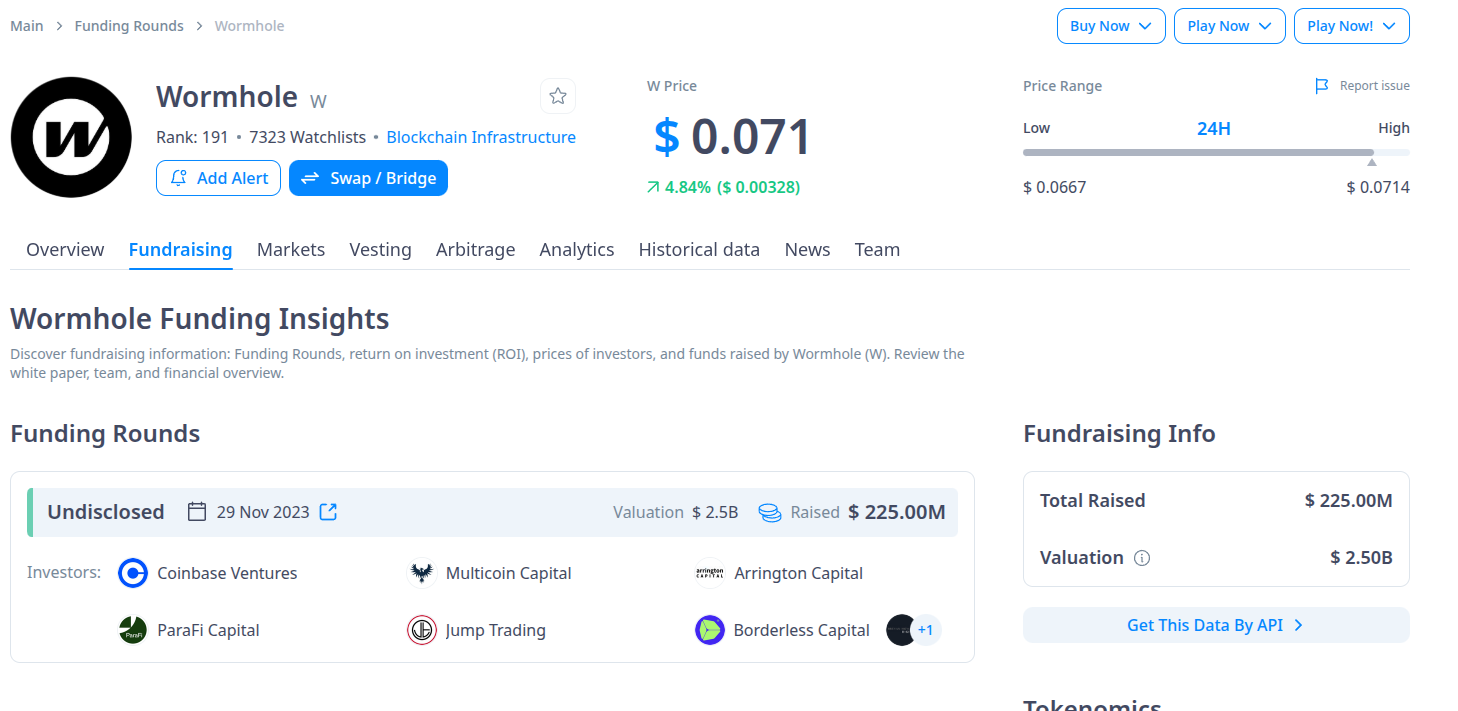The width and height of the screenshot is (1458, 711).
Task: Open Multicoin Capital investor name
Action: click(x=509, y=573)
